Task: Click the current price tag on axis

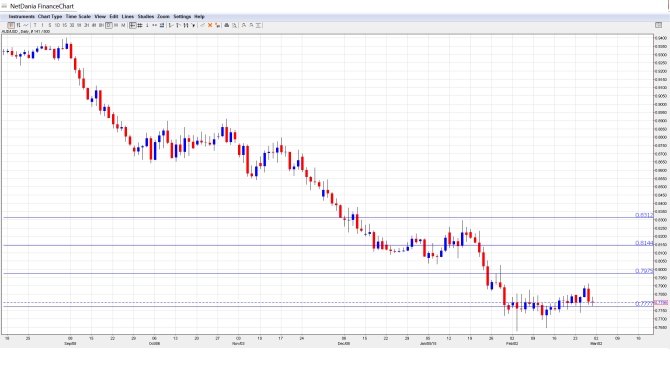Action: point(661,303)
